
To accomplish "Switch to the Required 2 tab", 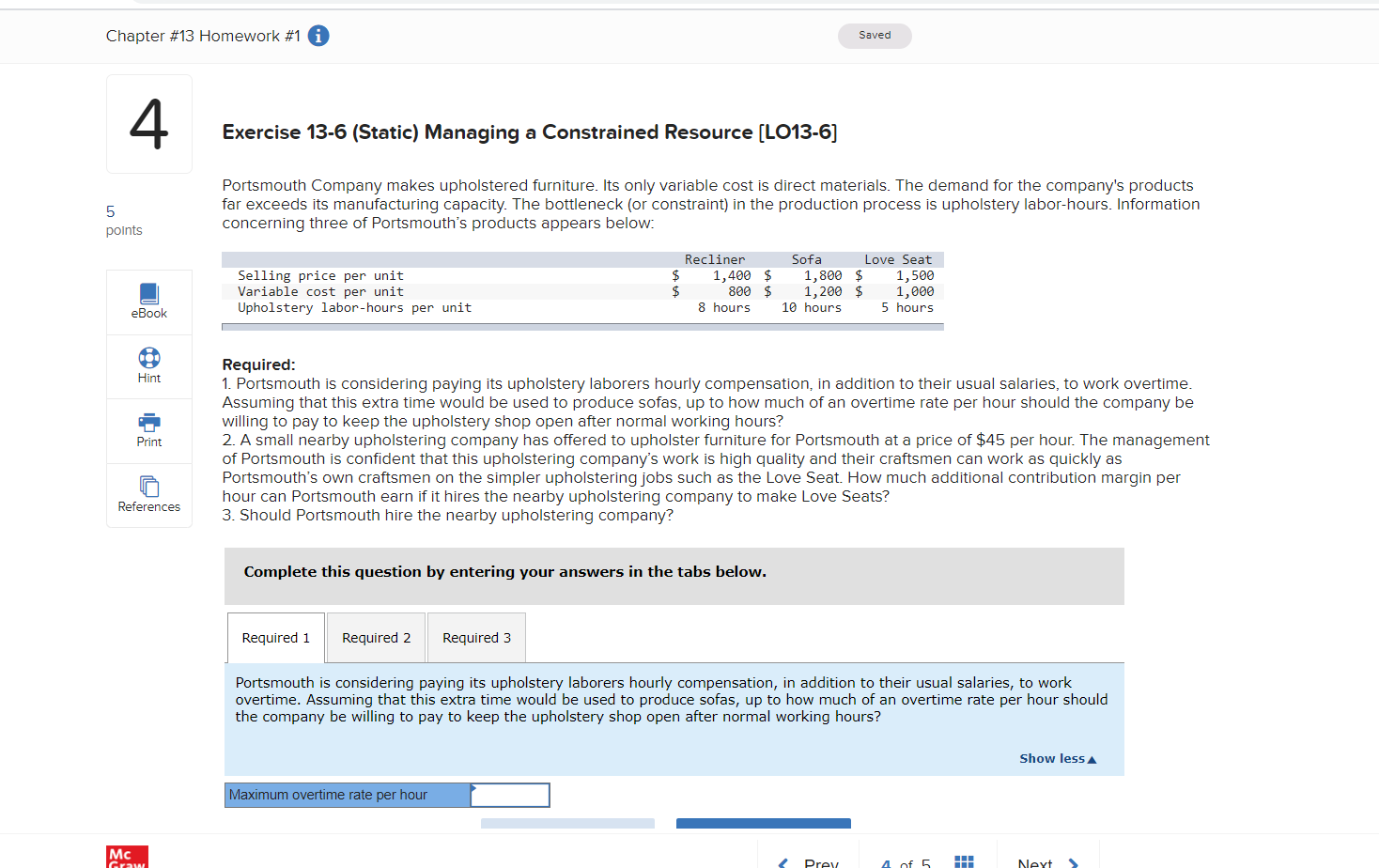I will [377, 638].
